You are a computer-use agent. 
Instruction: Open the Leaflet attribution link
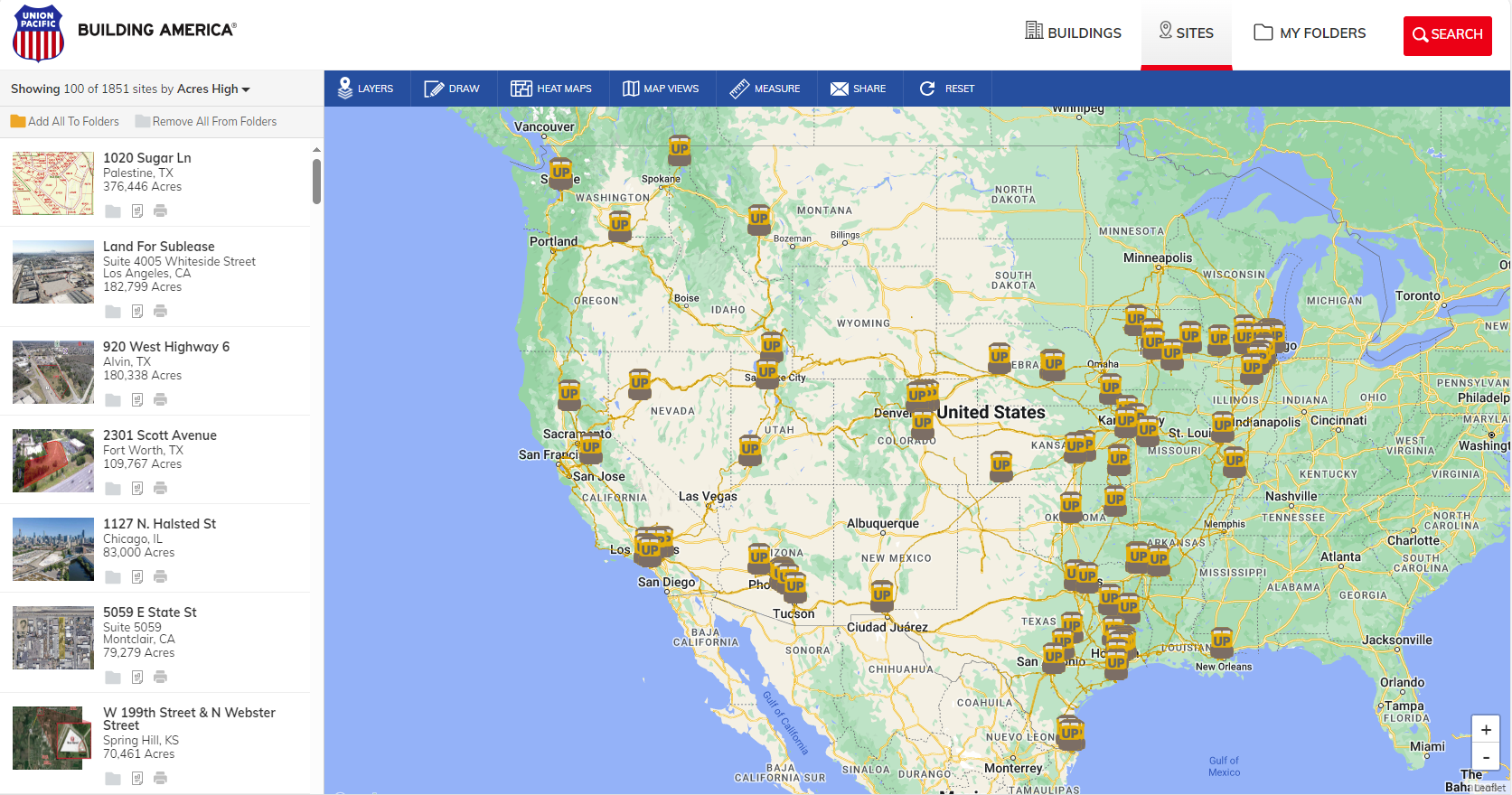[x=1490, y=788]
